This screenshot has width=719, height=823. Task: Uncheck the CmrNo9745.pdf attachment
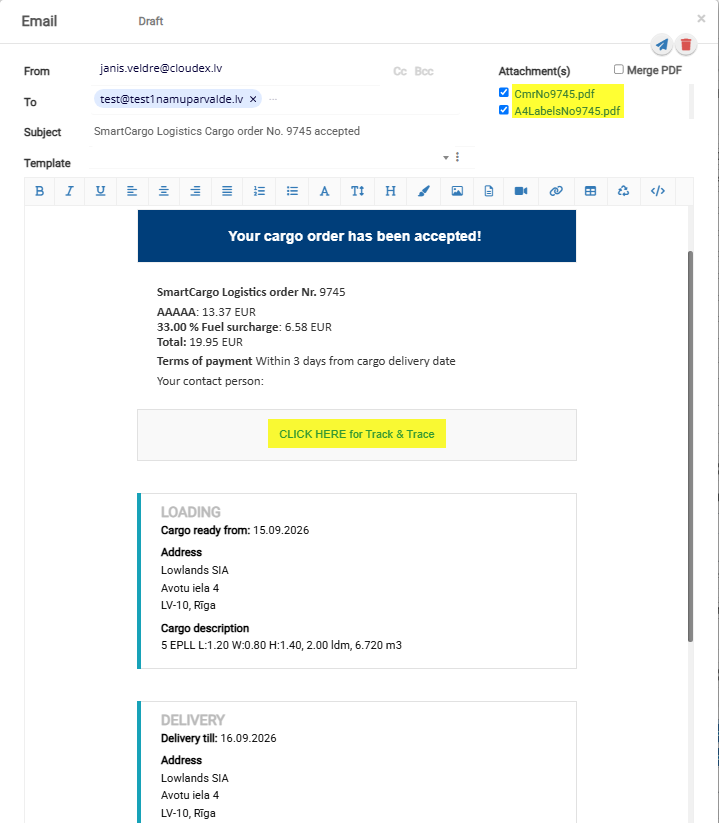point(504,93)
